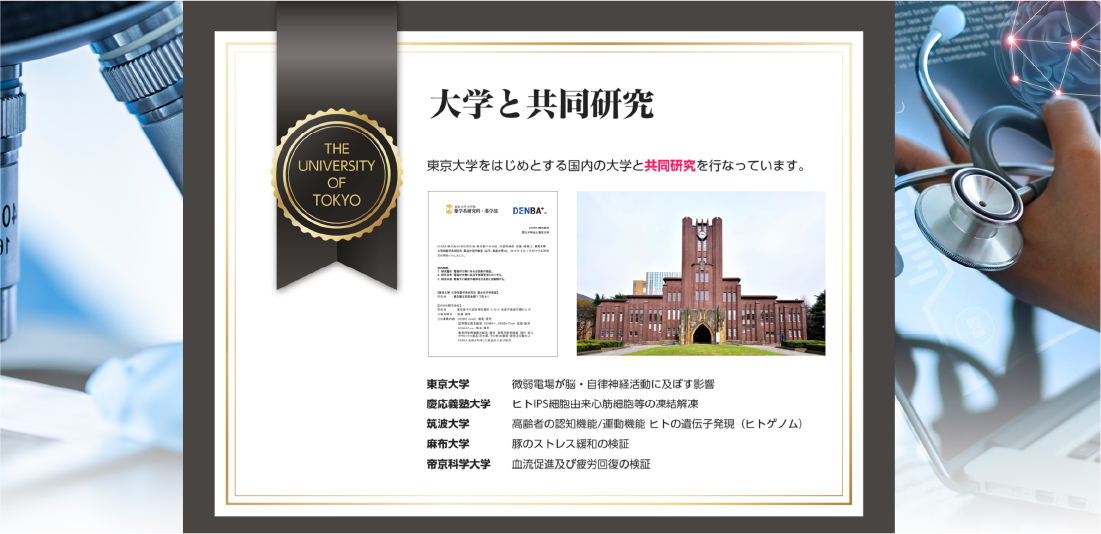Screen dimensions: 1101x534
Task: Click the text ヒトIPS細胞由来心筋細胞等の凍結解凍
Action: click(x=605, y=404)
